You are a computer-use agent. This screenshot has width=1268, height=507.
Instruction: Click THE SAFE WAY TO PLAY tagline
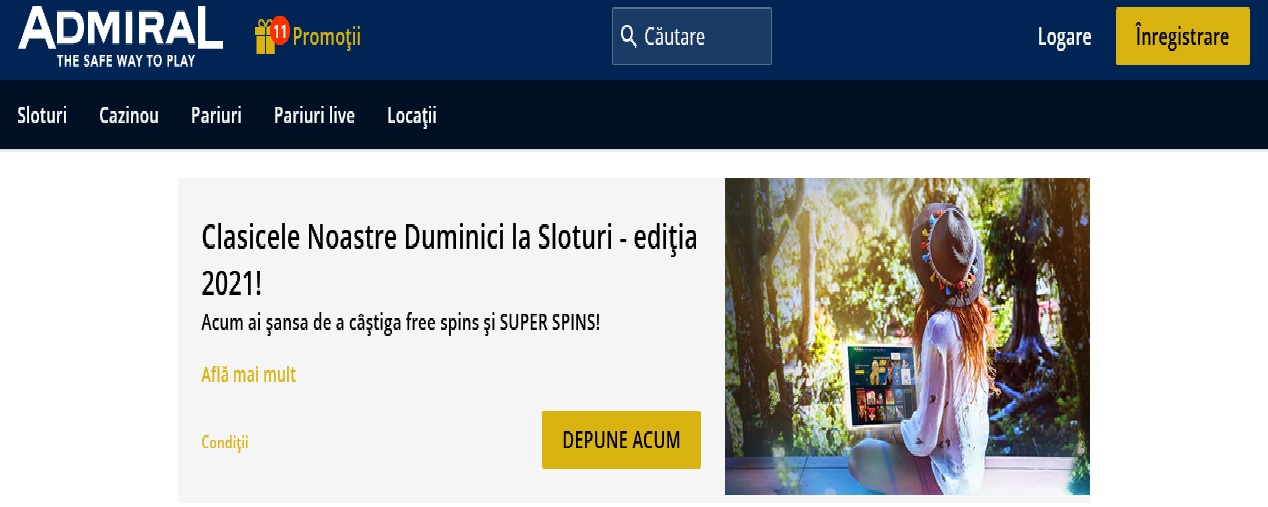click(125, 60)
